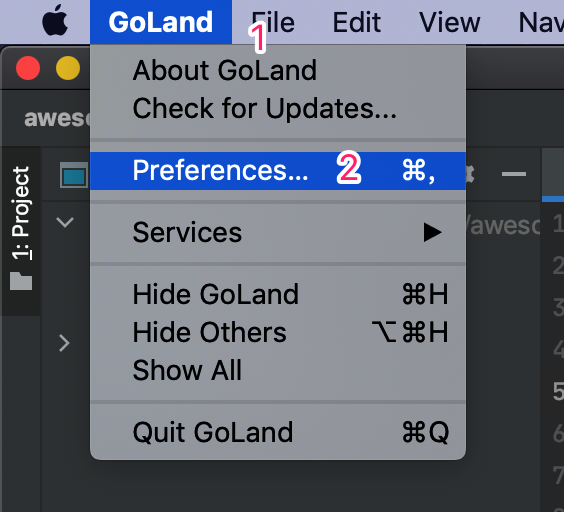Expand the Services submenu arrow
The image size is (564, 512).
[x=432, y=232]
